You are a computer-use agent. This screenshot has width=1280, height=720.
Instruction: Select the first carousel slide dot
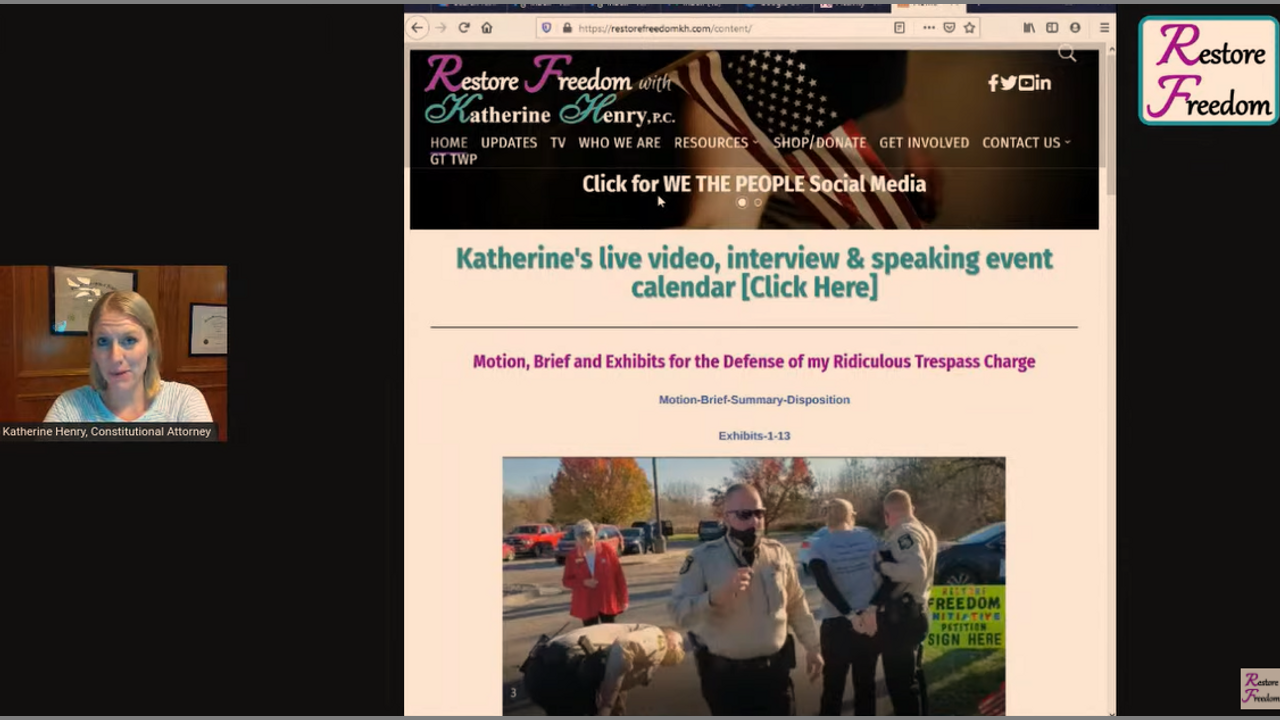[742, 203]
